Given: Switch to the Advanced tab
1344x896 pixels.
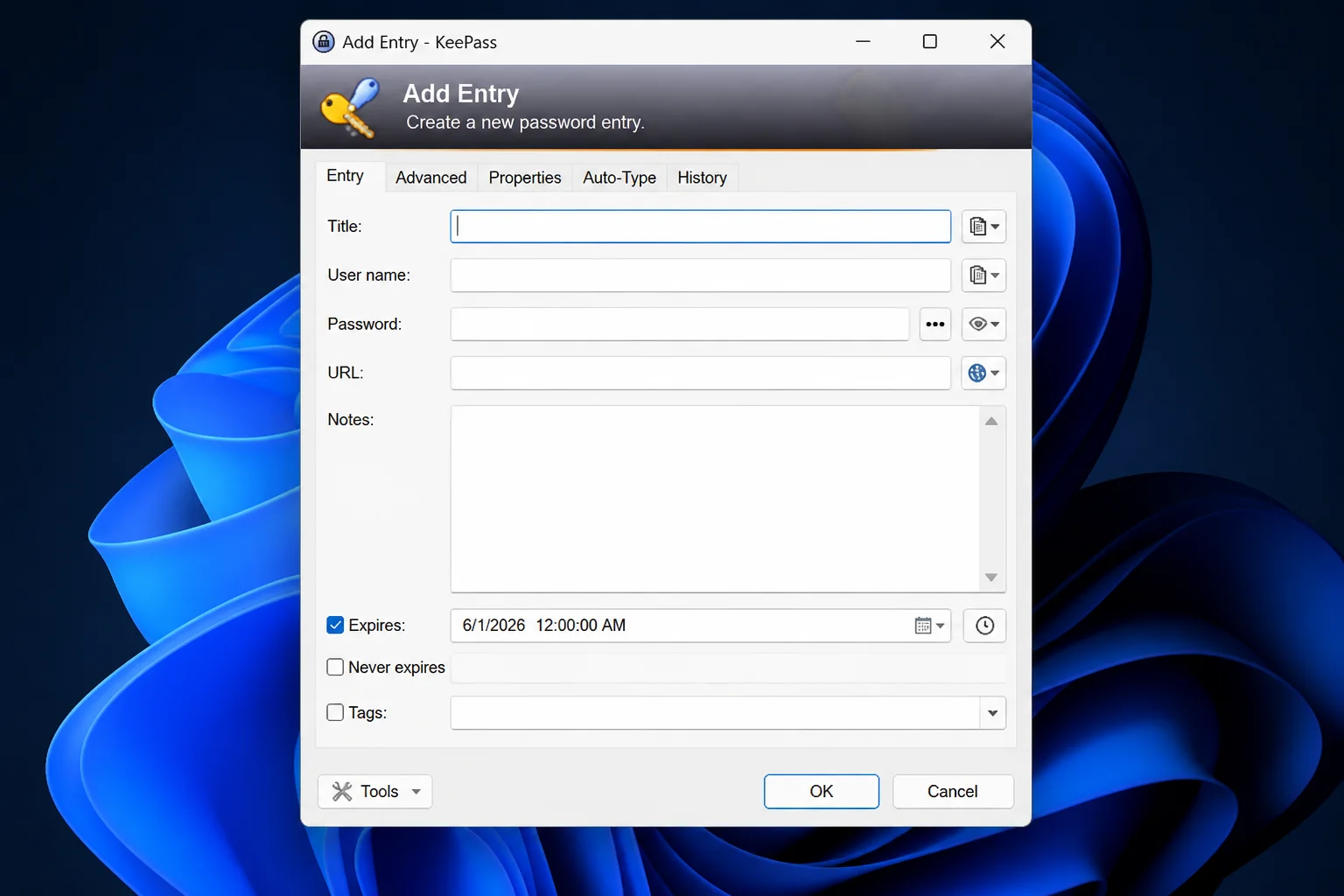Looking at the screenshot, I should pyautogui.click(x=431, y=178).
